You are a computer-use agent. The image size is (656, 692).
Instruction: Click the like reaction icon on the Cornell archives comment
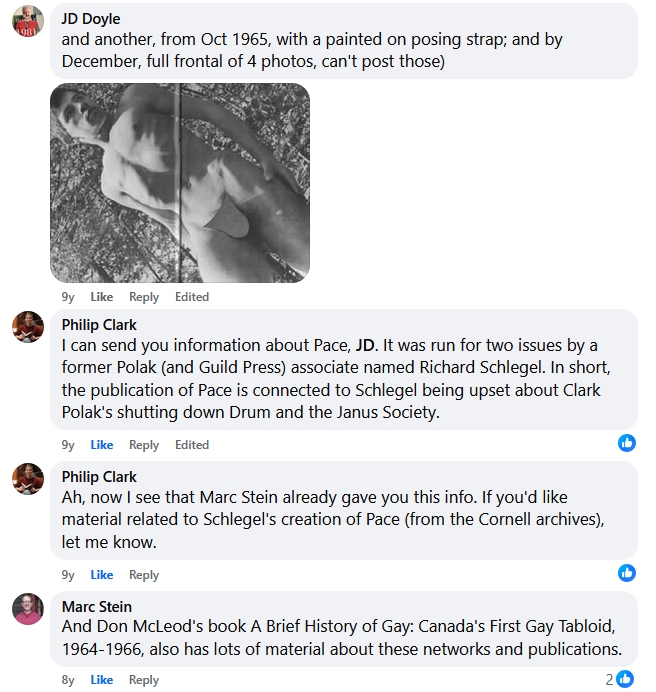pyautogui.click(x=627, y=572)
